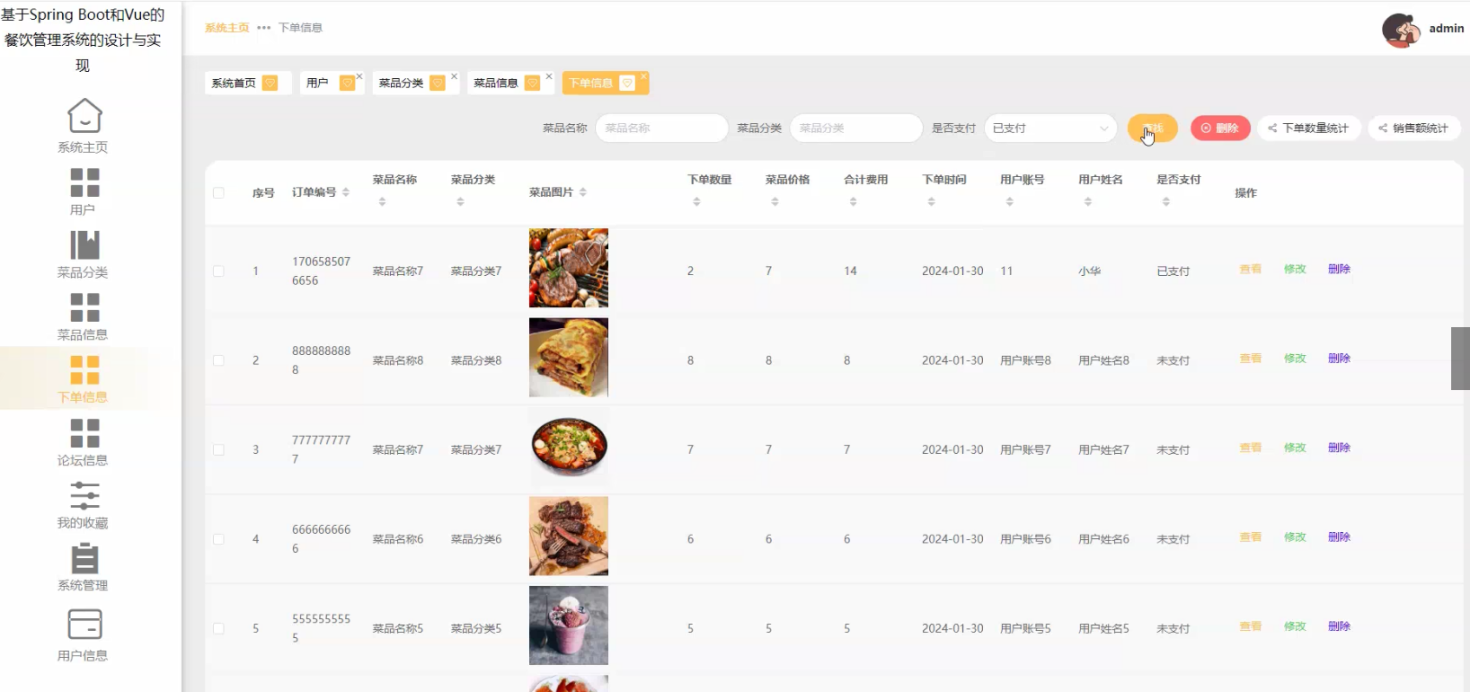Click 系统主页 breadcrumb link
The height and width of the screenshot is (692, 1470).
pyautogui.click(x=227, y=28)
